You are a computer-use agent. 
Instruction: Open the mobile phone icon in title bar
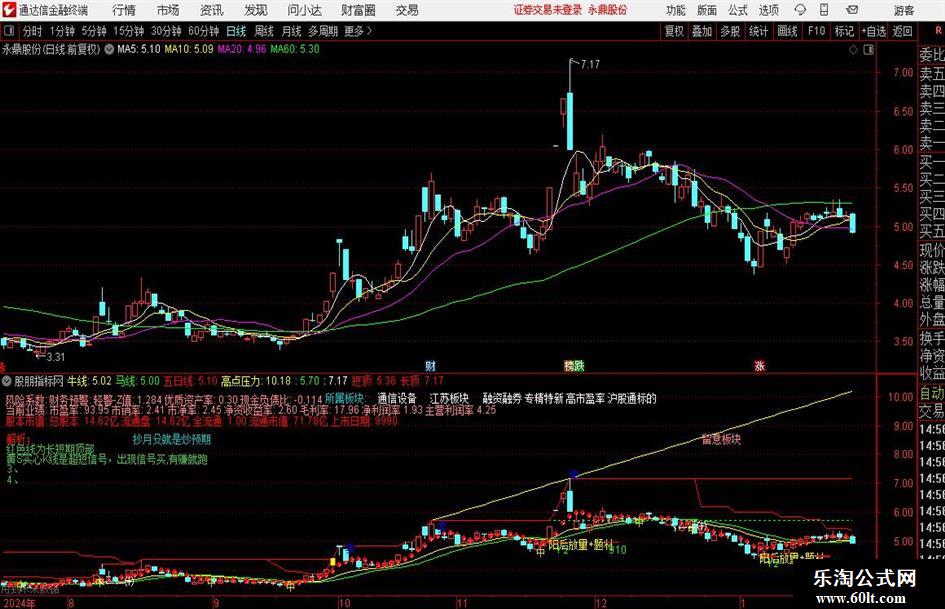click(824, 10)
